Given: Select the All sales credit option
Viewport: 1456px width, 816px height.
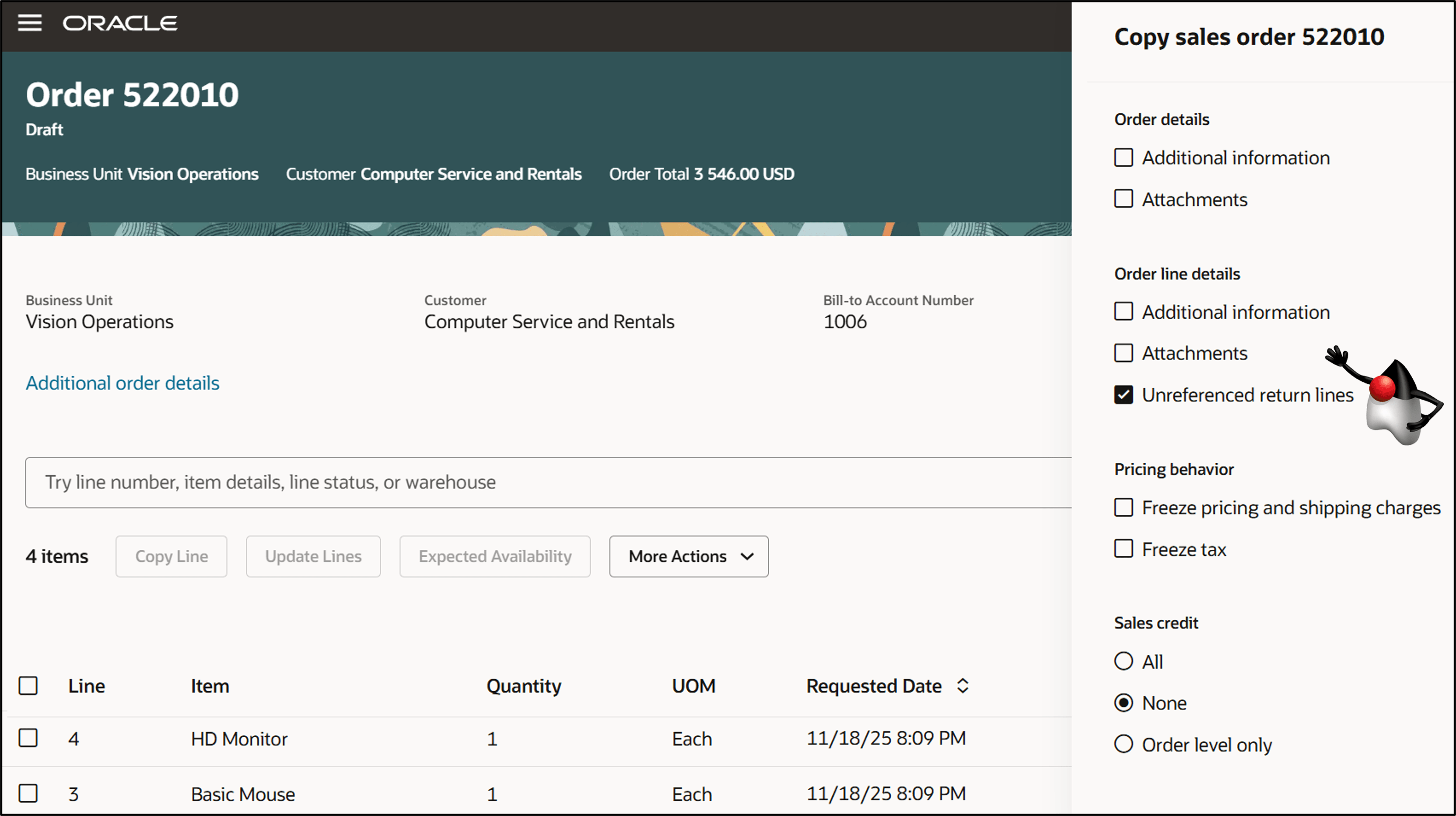Looking at the screenshot, I should pos(1124,661).
